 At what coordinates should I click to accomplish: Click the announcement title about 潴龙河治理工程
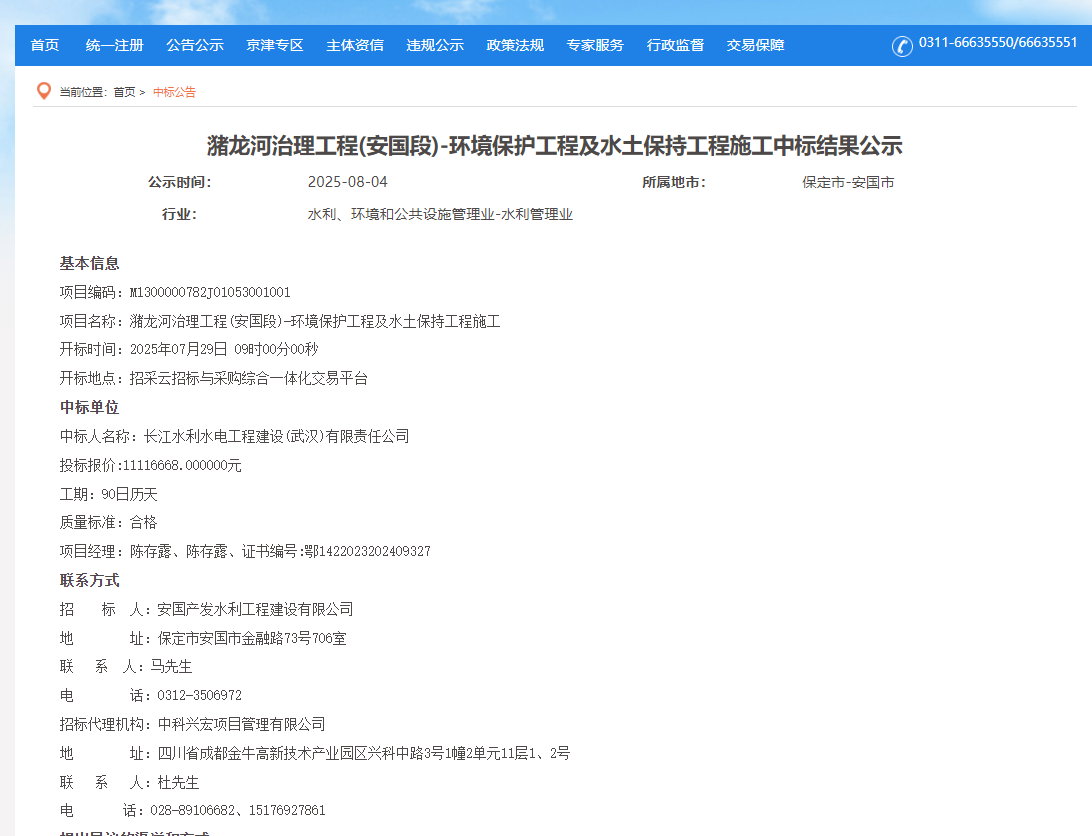(546, 146)
